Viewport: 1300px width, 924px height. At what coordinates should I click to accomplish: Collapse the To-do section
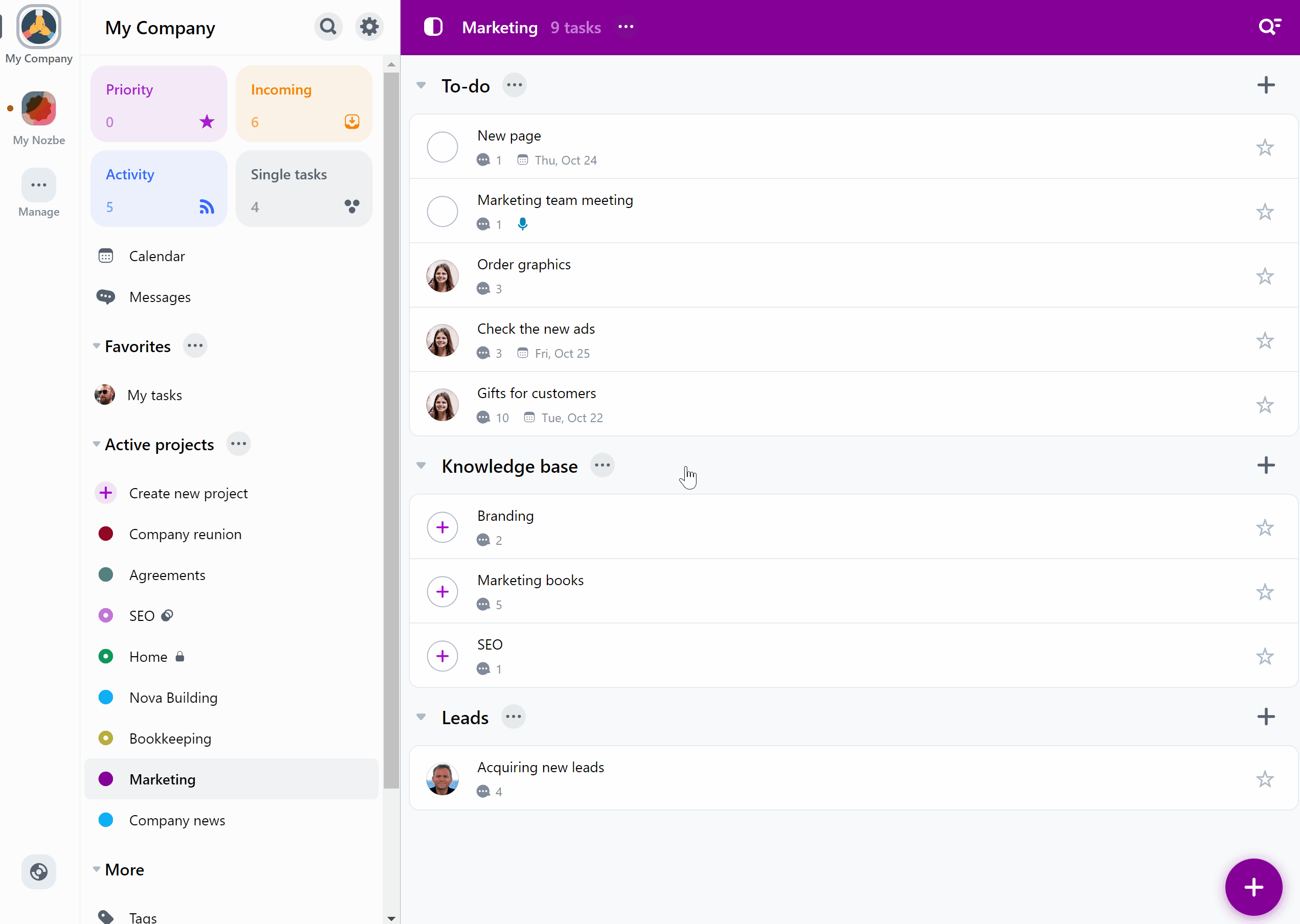[422, 85]
